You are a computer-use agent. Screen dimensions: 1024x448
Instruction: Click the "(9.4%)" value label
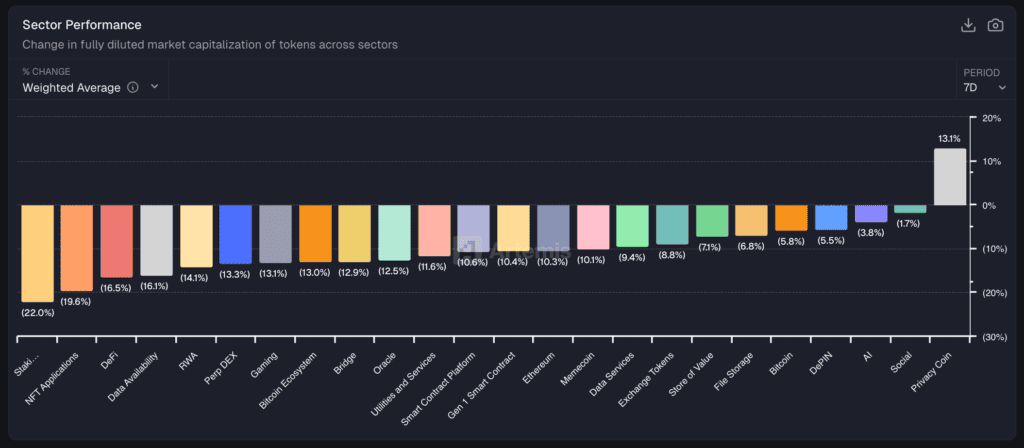[x=632, y=257]
